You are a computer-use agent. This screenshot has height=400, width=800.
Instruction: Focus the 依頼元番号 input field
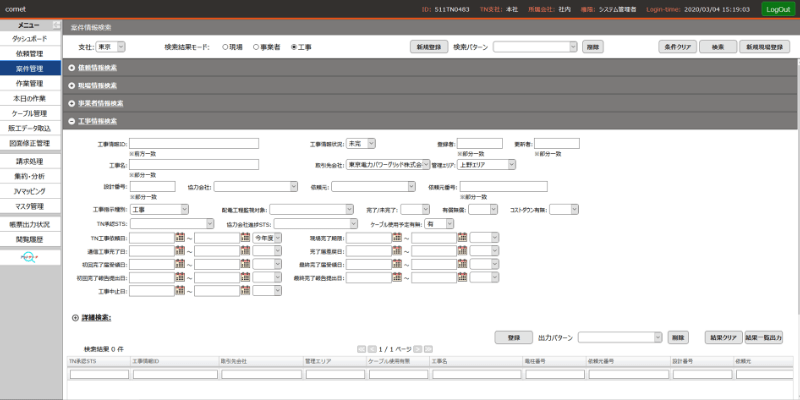tap(504, 186)
